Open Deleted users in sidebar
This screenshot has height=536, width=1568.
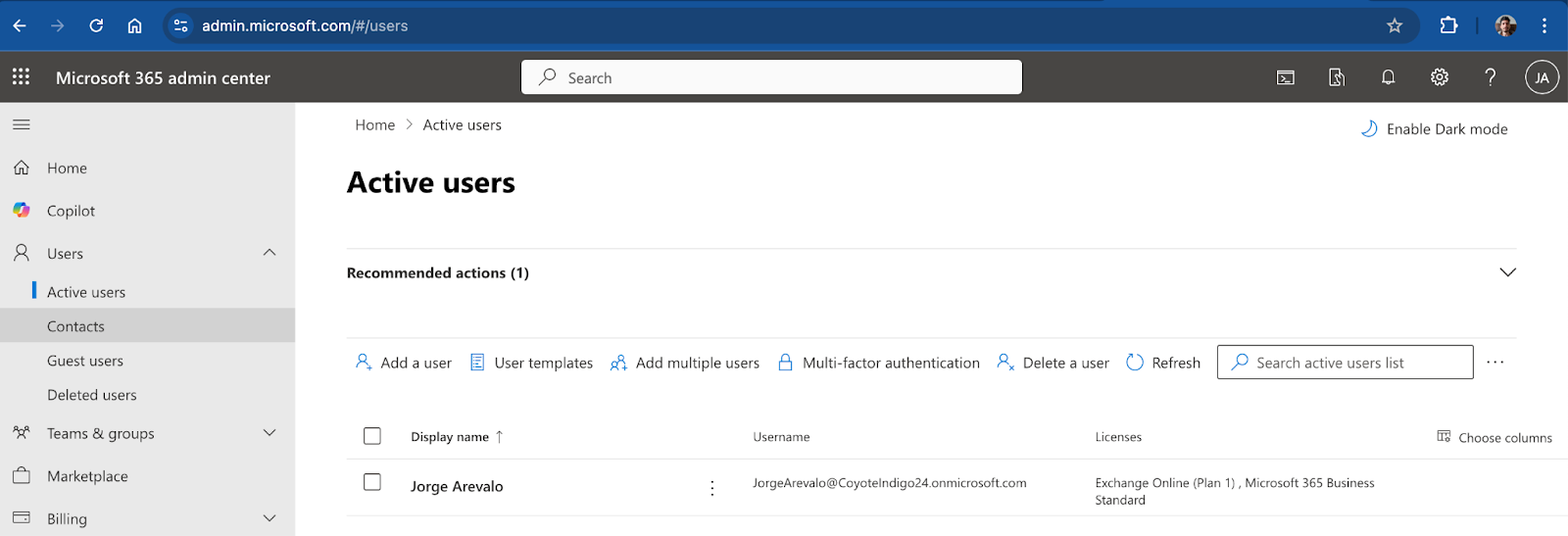pos(92,395)
